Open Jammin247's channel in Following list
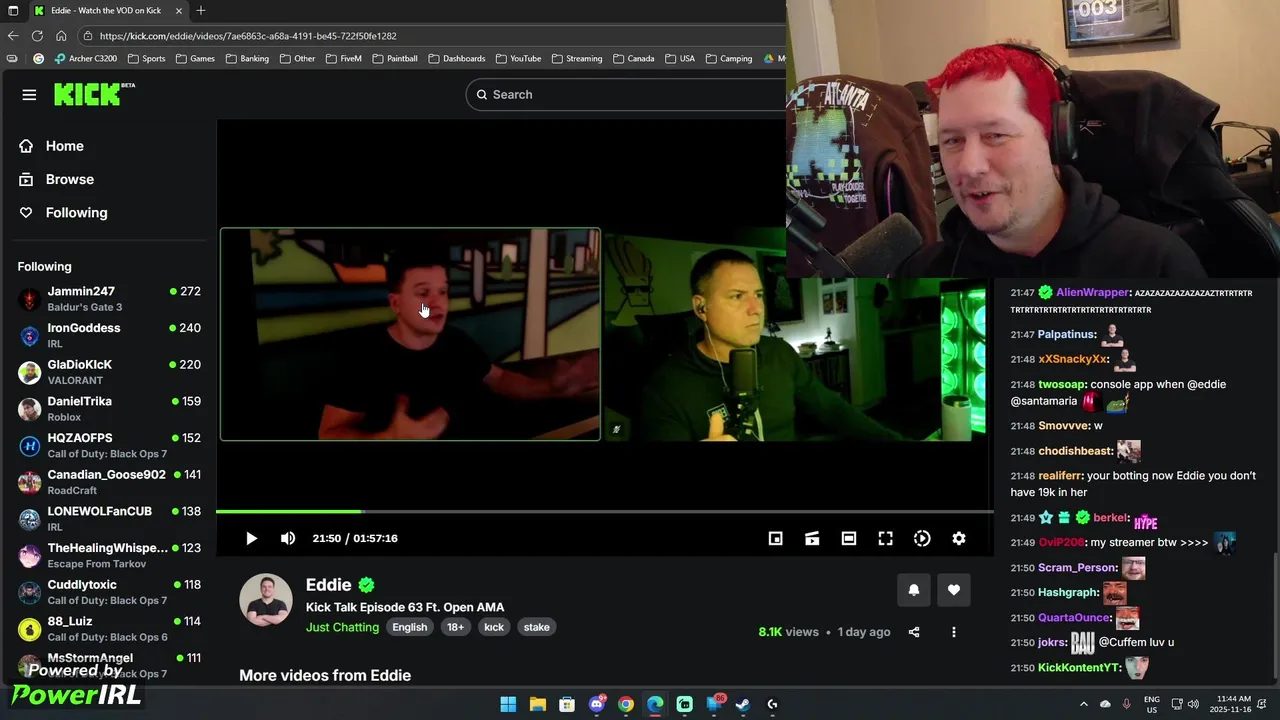Viewport: 1280px width, 720px height. pos(109,299)
